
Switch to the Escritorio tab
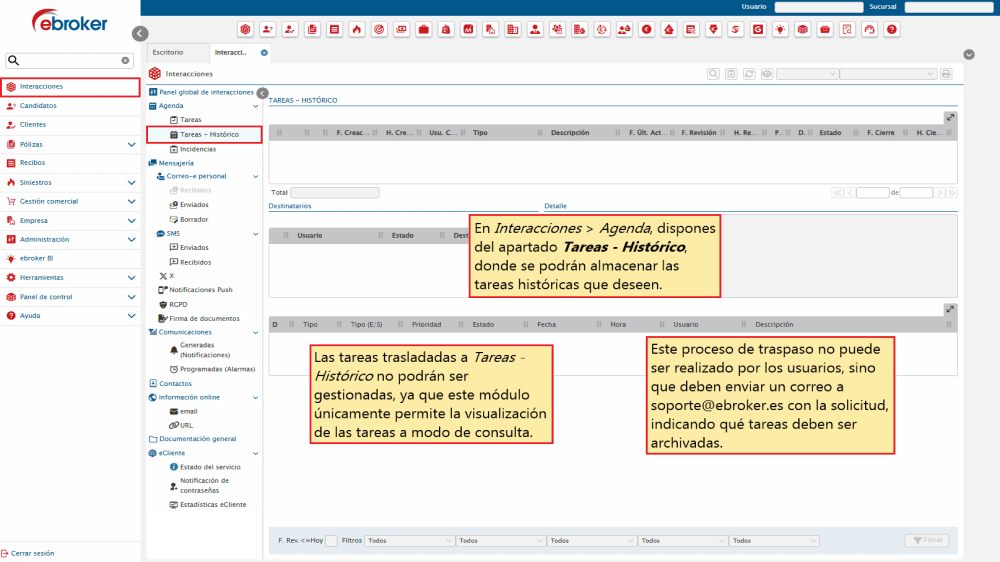tap(168, 52)
